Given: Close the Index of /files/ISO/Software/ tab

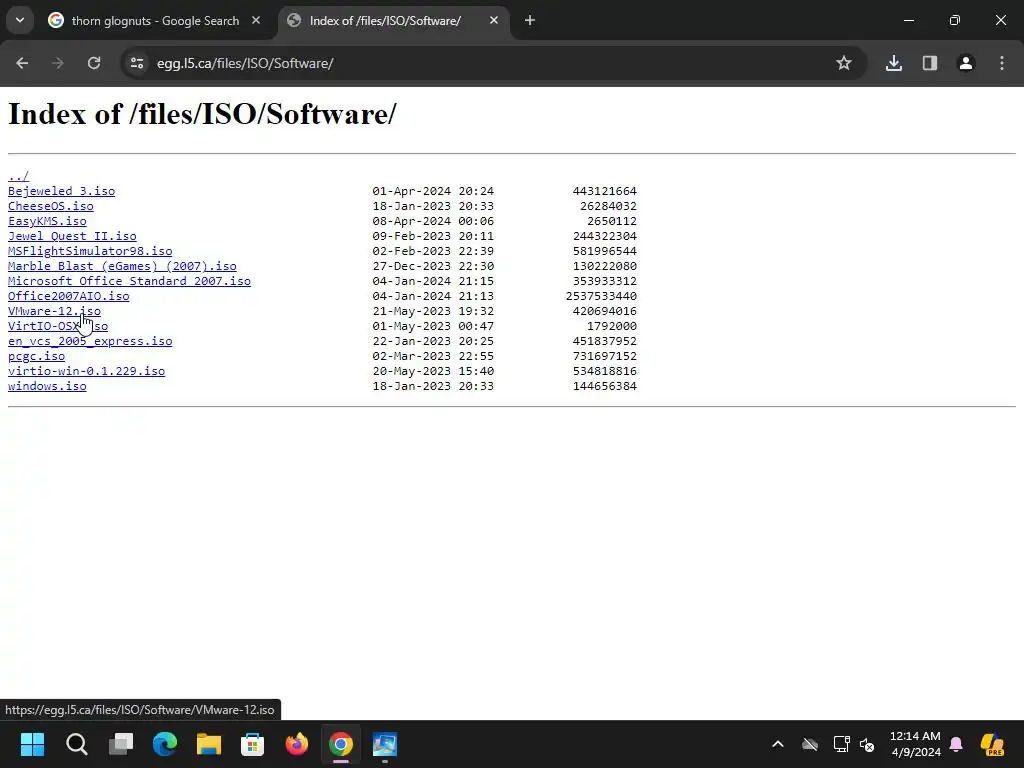Looking at the screenshot, I should point(494,21).
